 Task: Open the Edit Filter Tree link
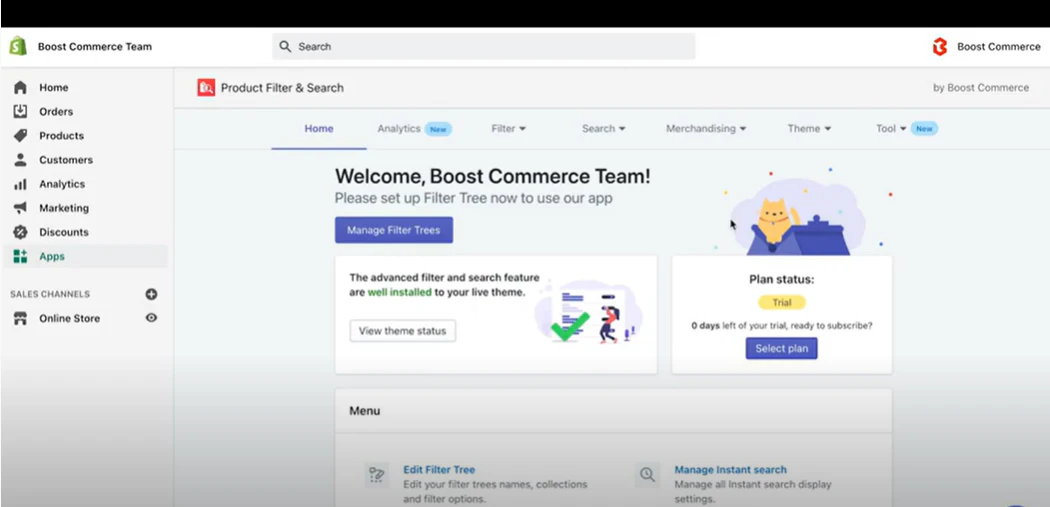point(439,469)
